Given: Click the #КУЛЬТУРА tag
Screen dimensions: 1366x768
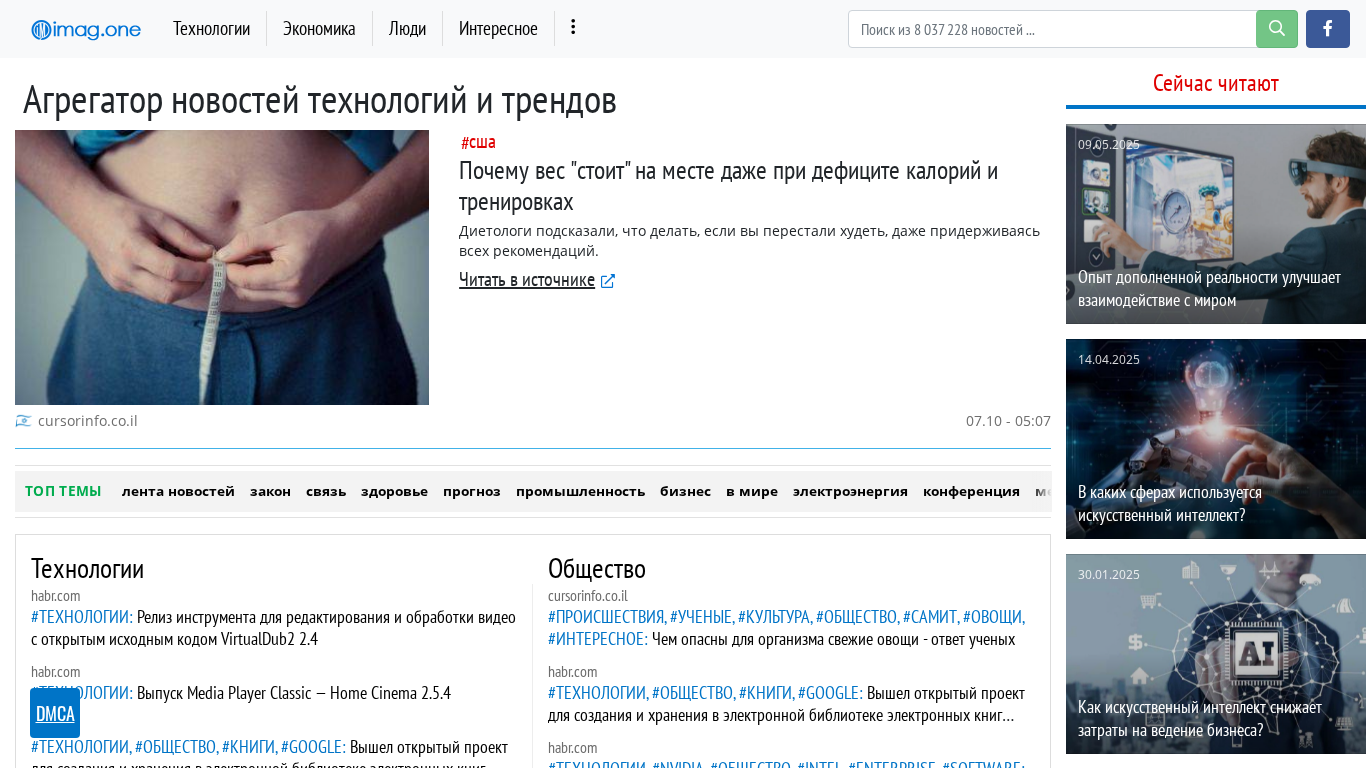Looking at the screenshot, I should point(775,617).
